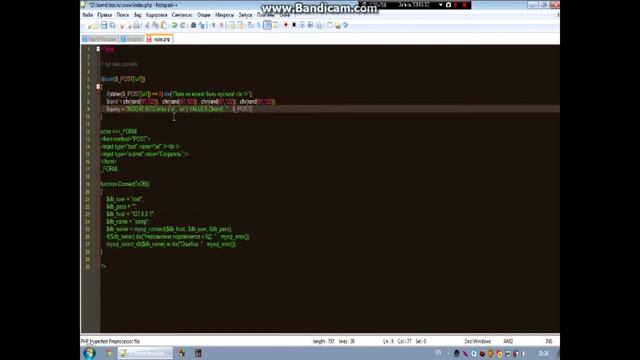Stop macro recording with the black square
The image size is (640, 360).
(294, 25)
